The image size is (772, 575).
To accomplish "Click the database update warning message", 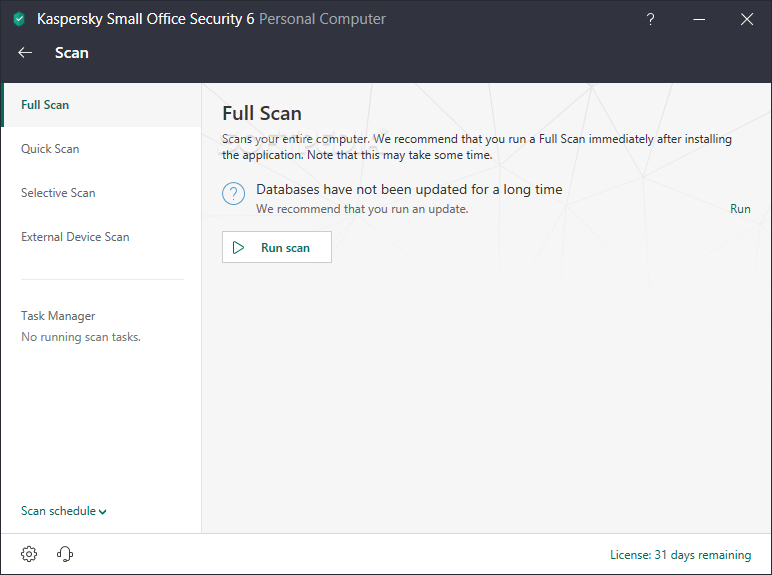I will (x=409, y=189).
